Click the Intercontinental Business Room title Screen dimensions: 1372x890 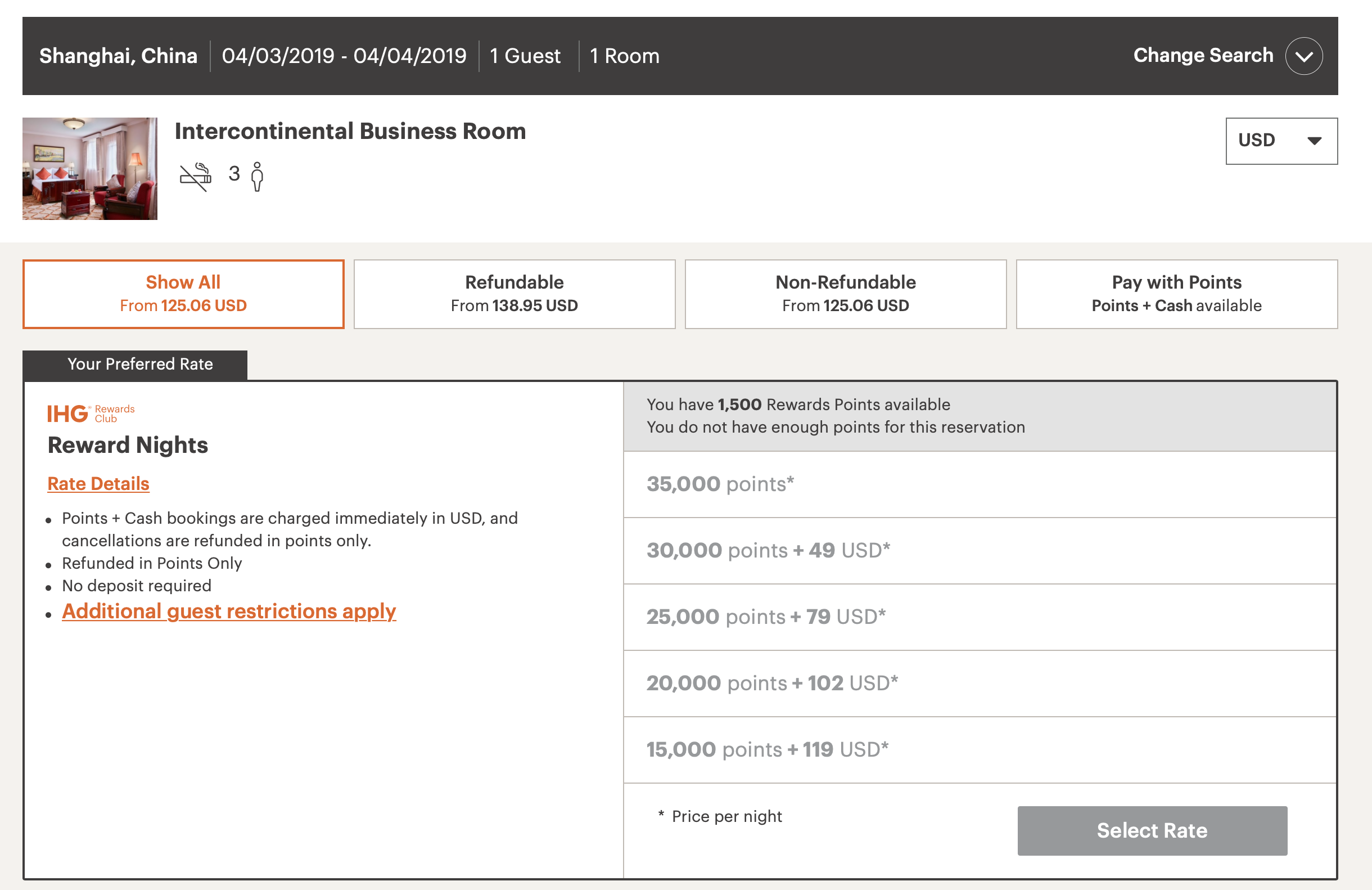click(350, 132)
